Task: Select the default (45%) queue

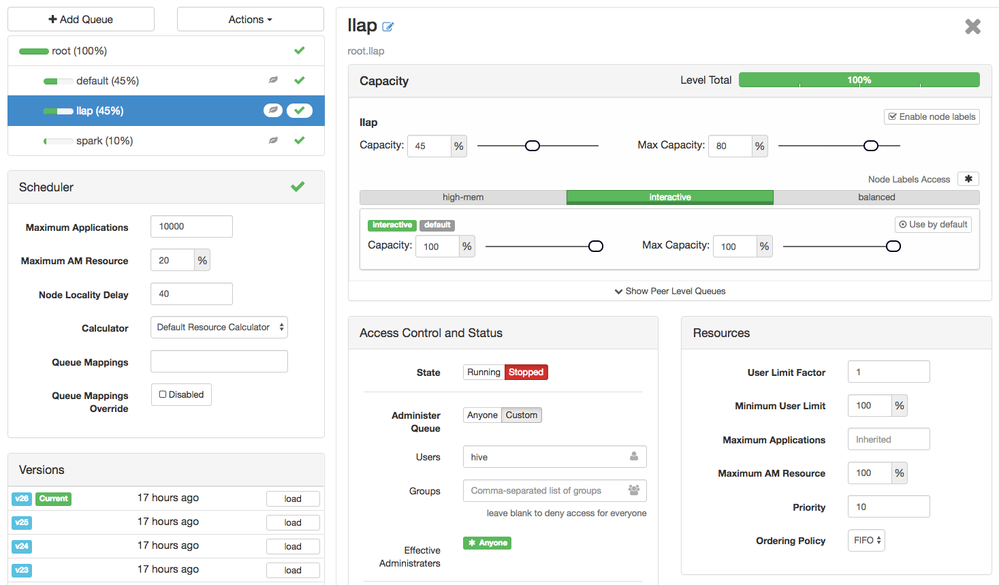Action: [x=166, y=80]
